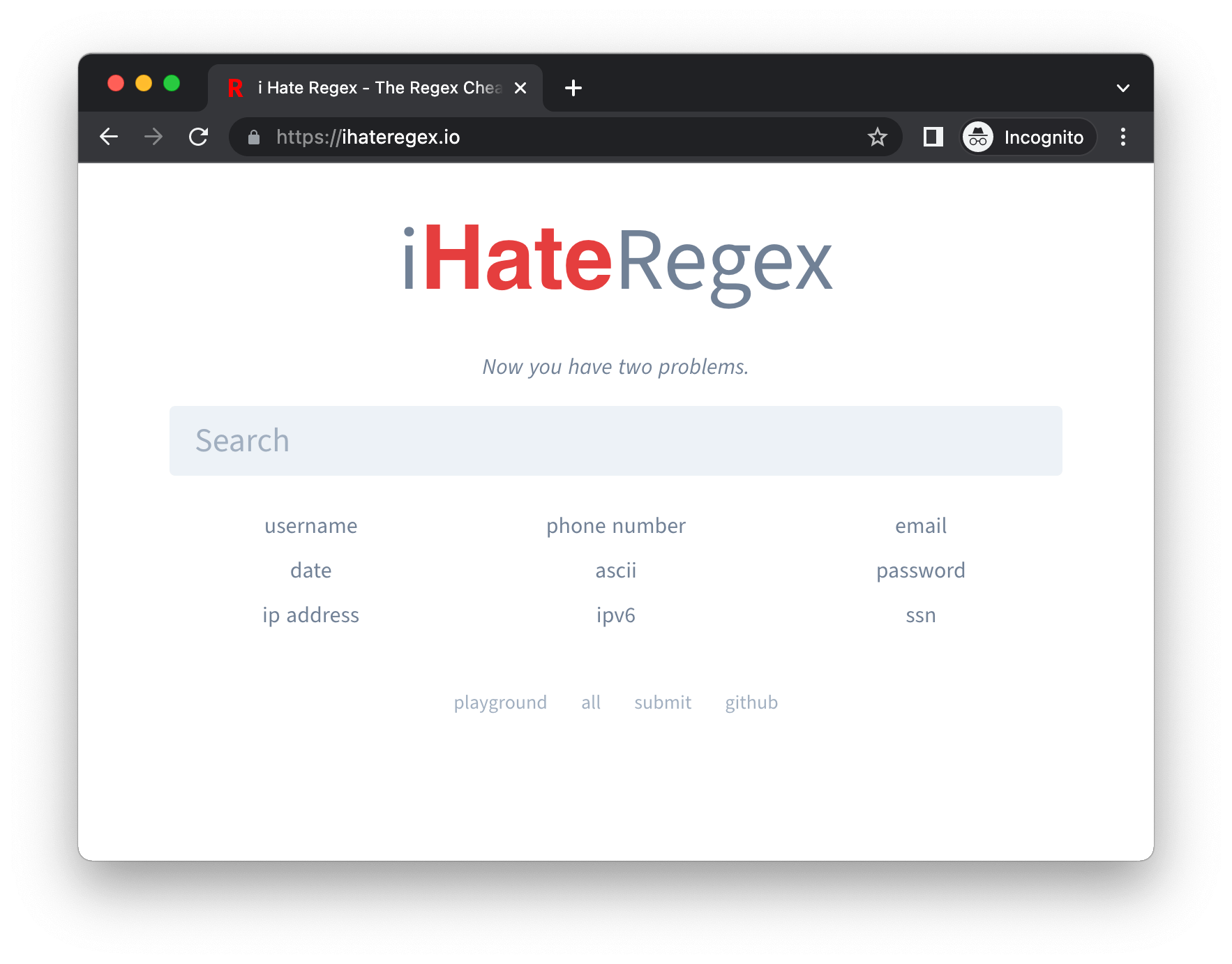Close the window with red button
The image size is (1232, 964).
116,84
